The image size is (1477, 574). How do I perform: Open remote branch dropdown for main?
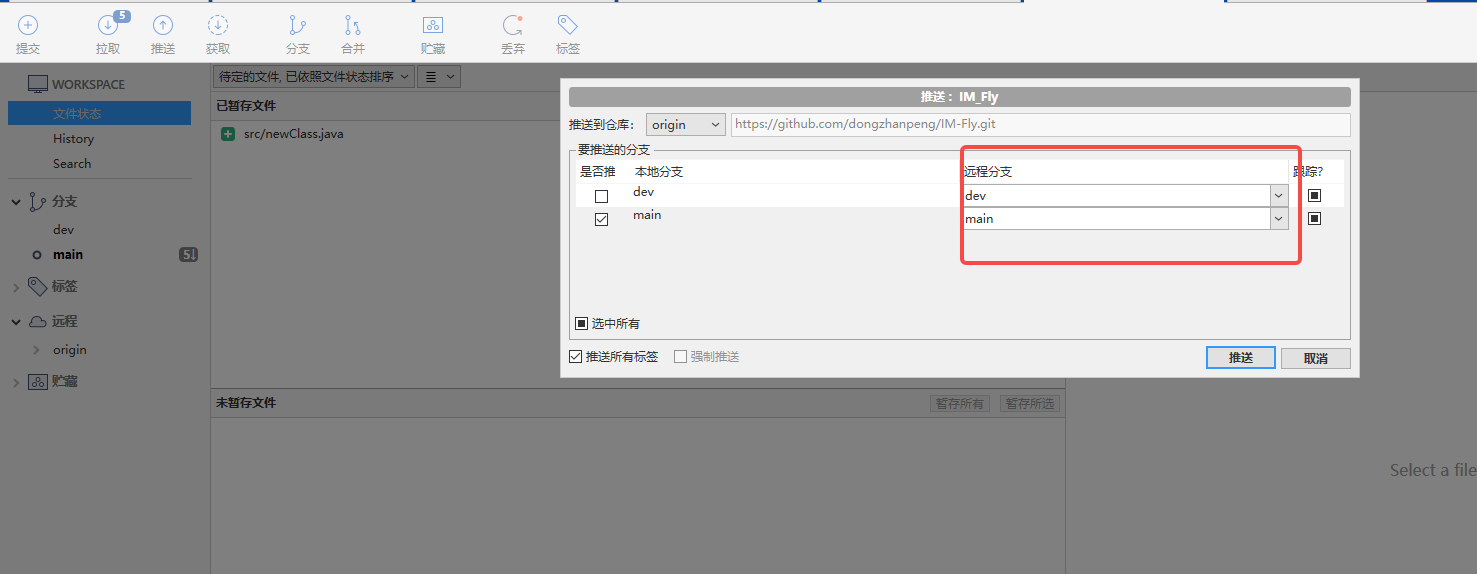point(1278,219)
